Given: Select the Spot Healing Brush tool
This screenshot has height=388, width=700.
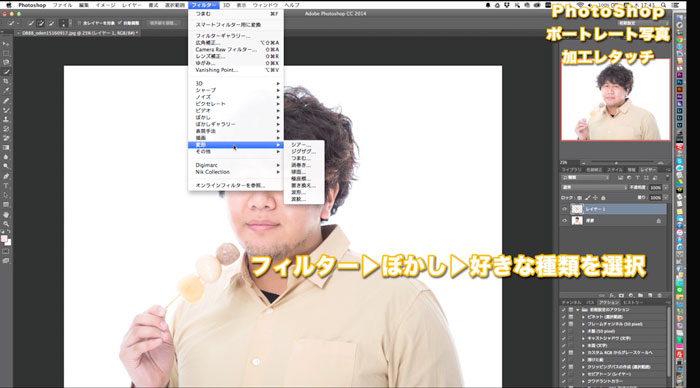Looking at the screenshot, I should click(x=6, y=100).
